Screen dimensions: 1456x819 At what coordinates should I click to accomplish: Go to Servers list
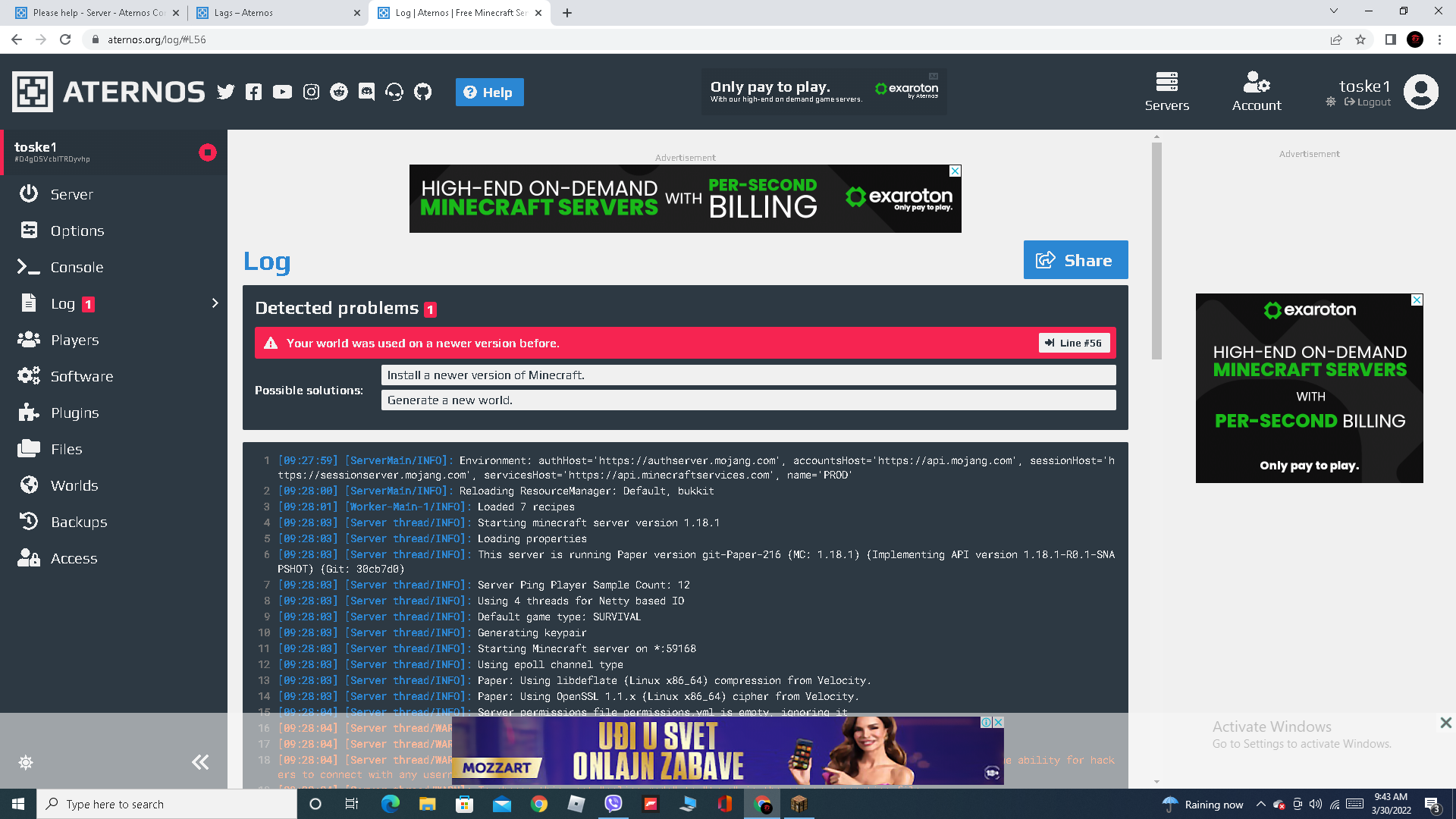tap(1166, 92)
